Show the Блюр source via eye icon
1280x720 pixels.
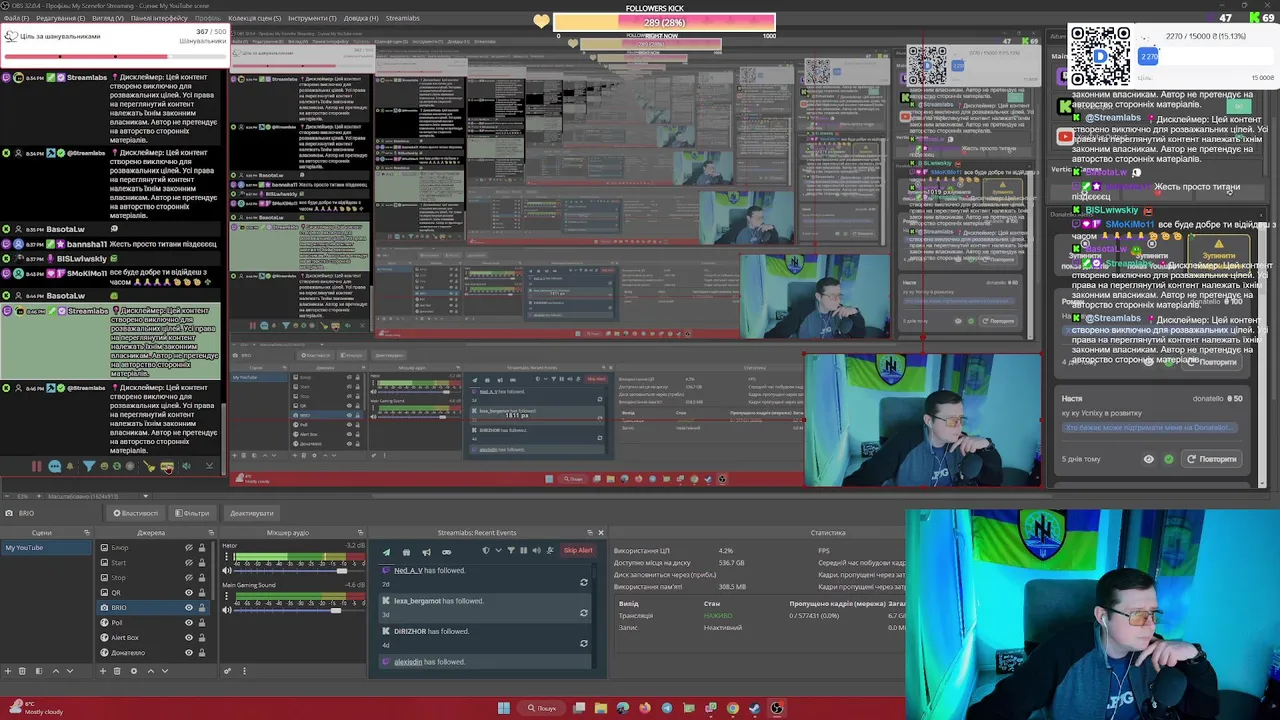click(x=189, y=548)
